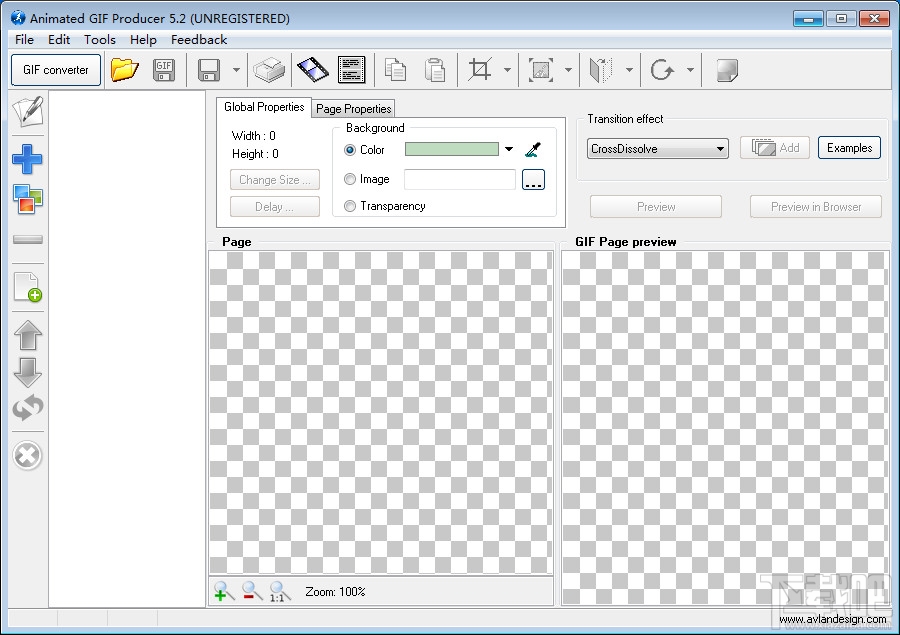This screenshot has height=635, width=900.
Task: Click the zoom in magnifier icon
Action: click(x=224, y=591)
